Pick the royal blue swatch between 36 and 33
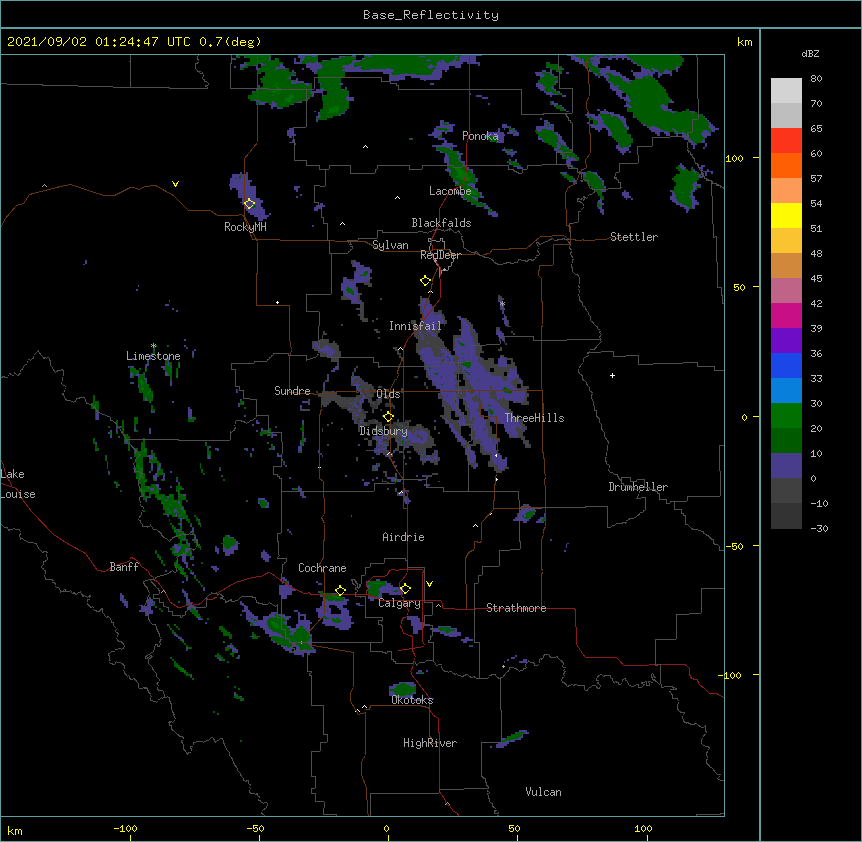This screenshot has width=862, height=842. [x=786, y=365]
